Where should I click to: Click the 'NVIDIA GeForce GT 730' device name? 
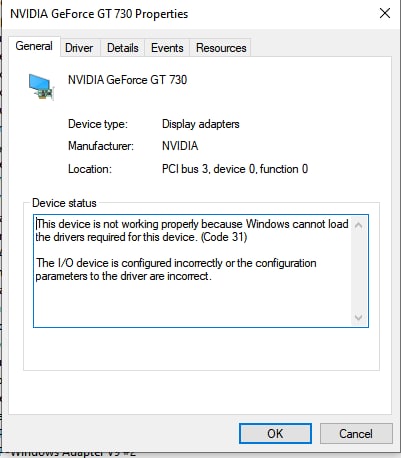(127, 80)
